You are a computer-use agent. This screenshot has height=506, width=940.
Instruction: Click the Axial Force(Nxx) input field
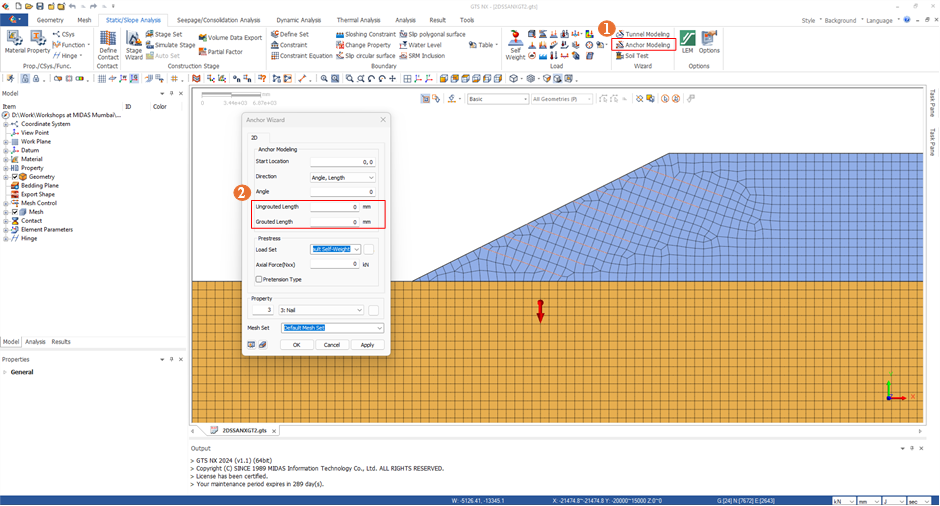(x=335, y=264)
